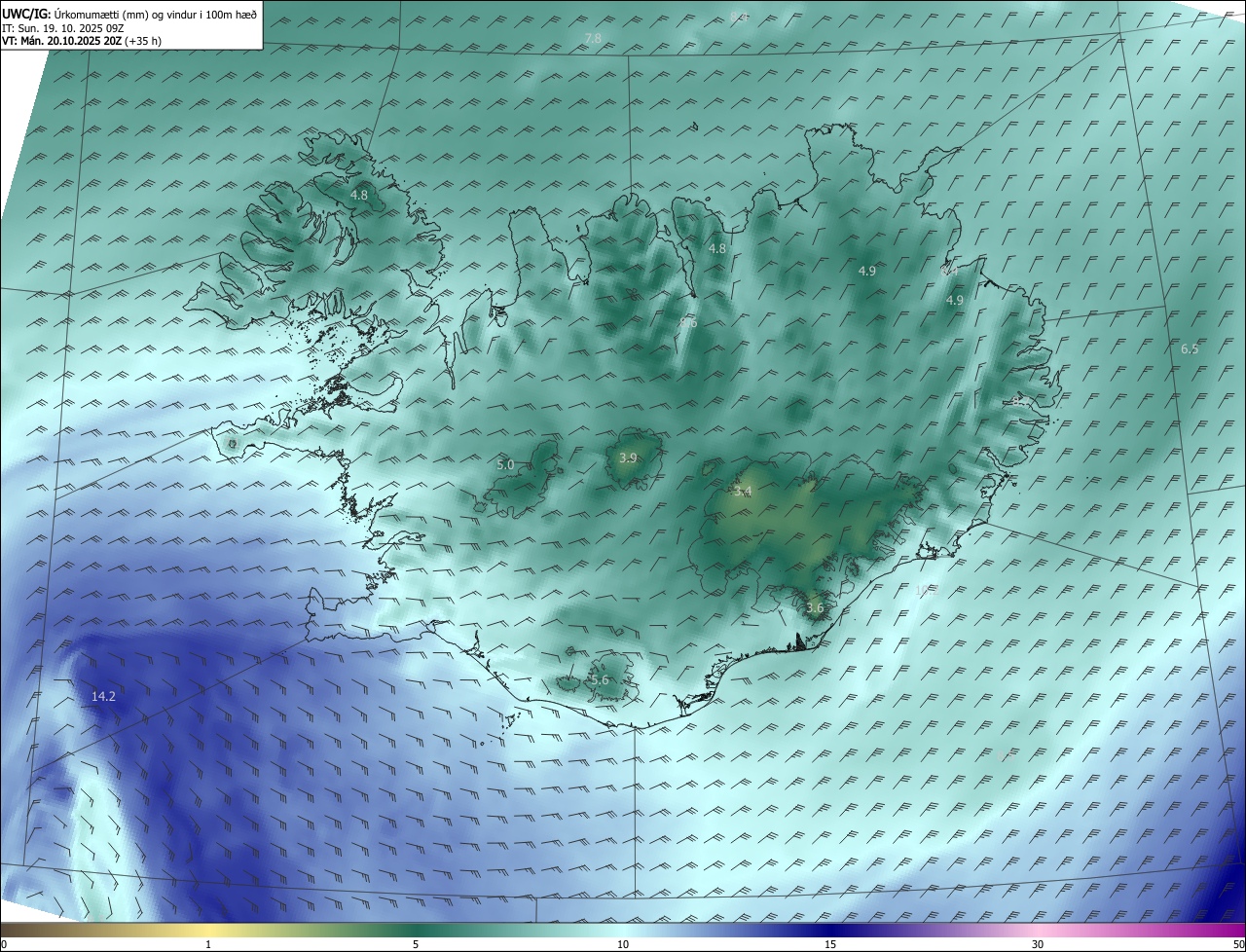The image size is (1246, 952).
Task: Click colorbar tick label 5
Action: (416, 945)
